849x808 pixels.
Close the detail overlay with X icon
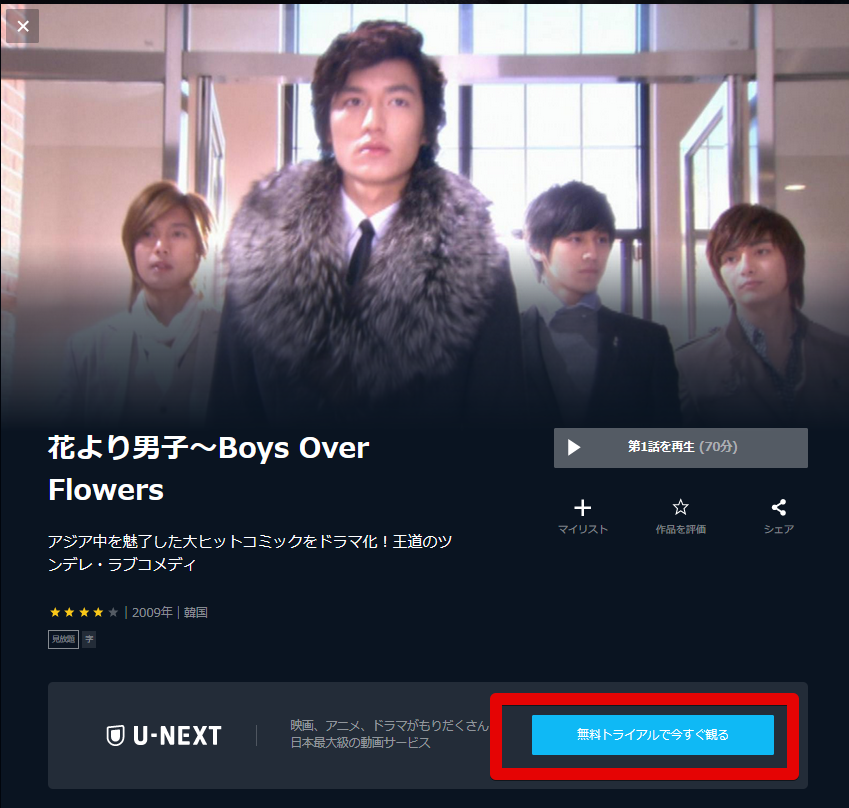pos(23,26)
